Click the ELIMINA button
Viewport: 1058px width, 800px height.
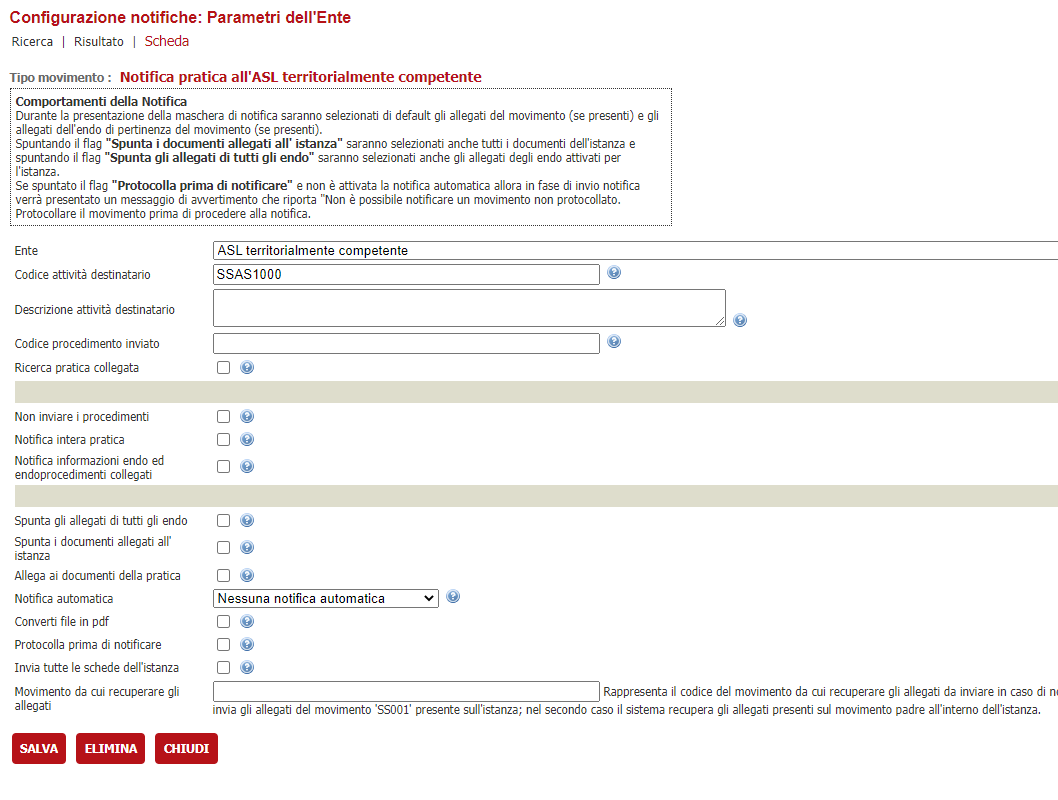point(111,749)
